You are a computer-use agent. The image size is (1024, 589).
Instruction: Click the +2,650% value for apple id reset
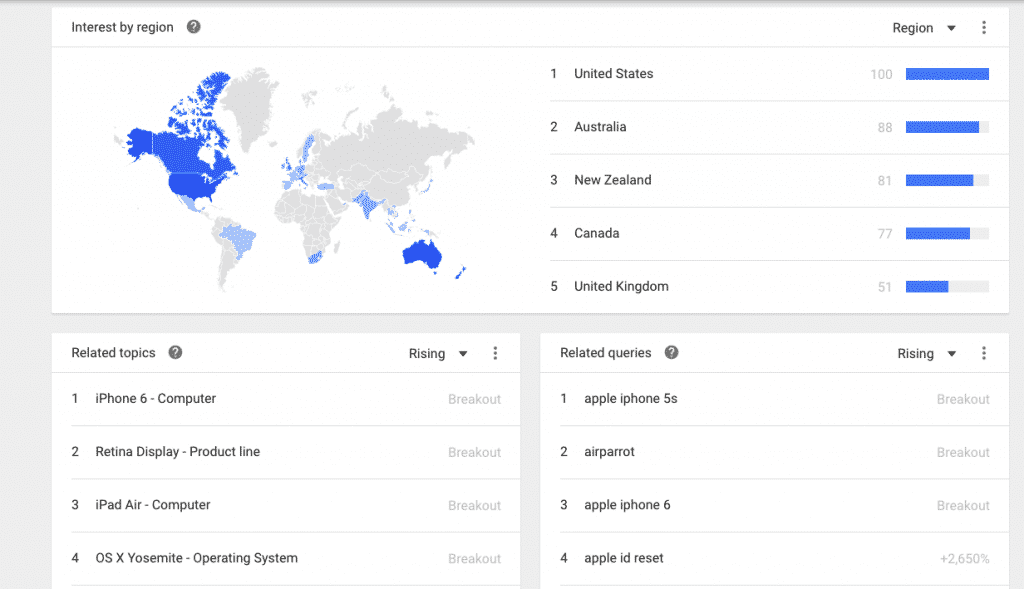965,559
